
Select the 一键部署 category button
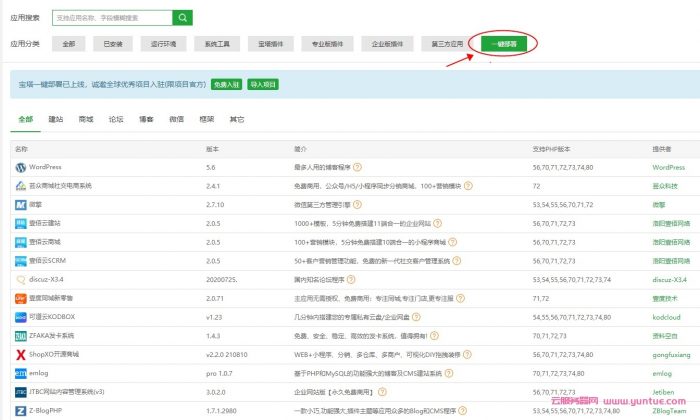(502, 44)
